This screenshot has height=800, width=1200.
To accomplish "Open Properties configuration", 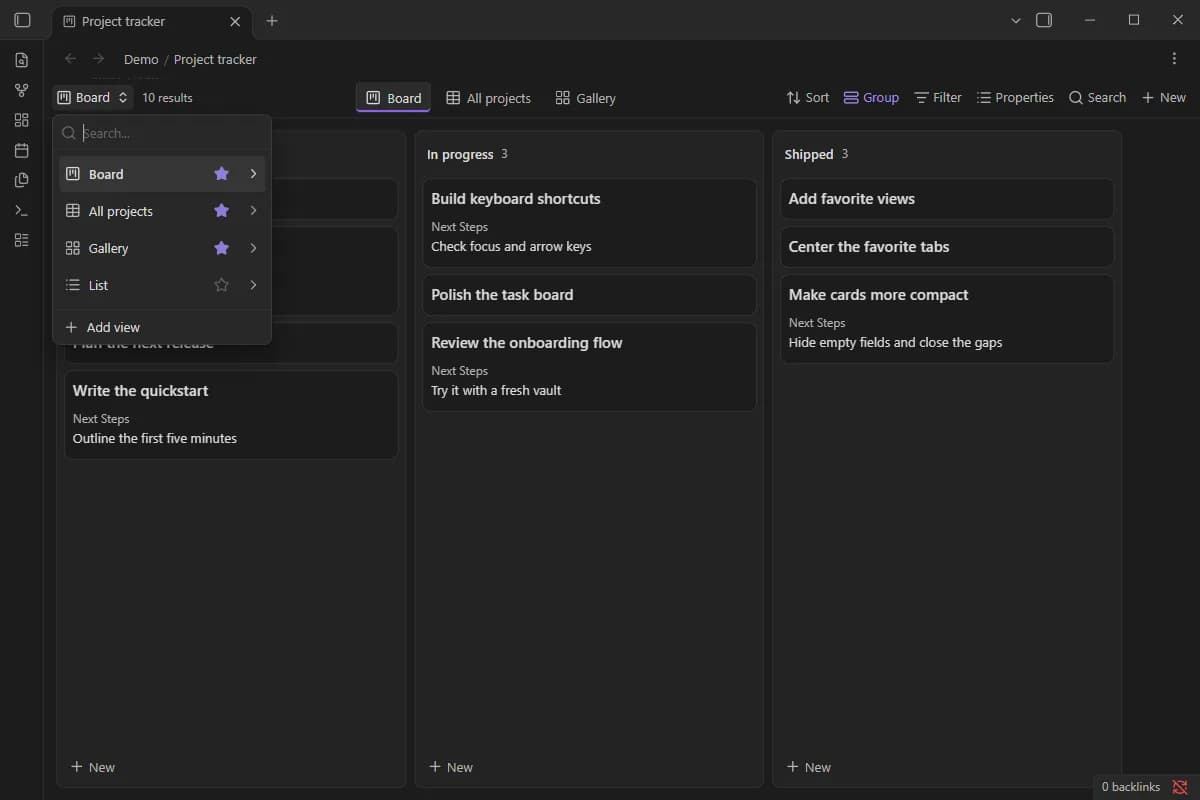I will (x=1015, y=97).
